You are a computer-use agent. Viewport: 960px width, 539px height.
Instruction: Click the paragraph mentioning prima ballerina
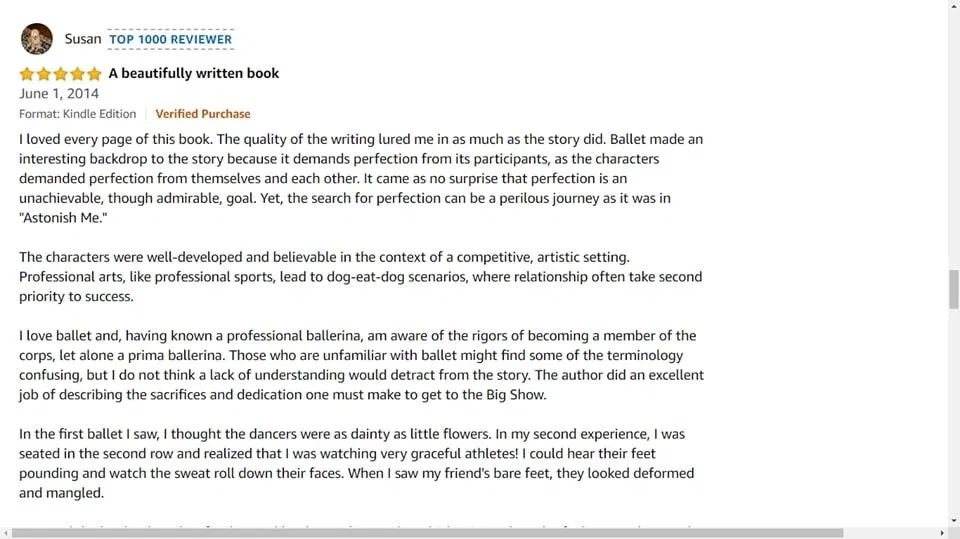pos(361,365)
